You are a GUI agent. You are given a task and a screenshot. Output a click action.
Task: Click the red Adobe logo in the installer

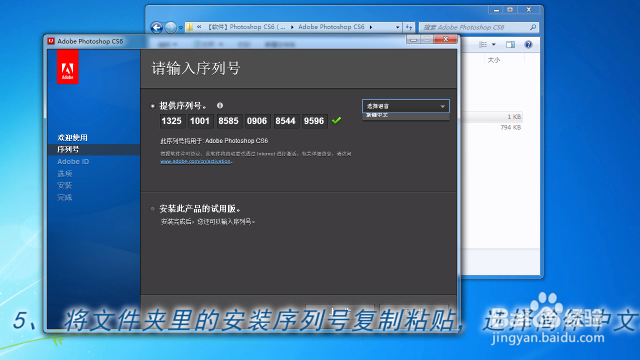pyautogui.click(x=67, y=67)
